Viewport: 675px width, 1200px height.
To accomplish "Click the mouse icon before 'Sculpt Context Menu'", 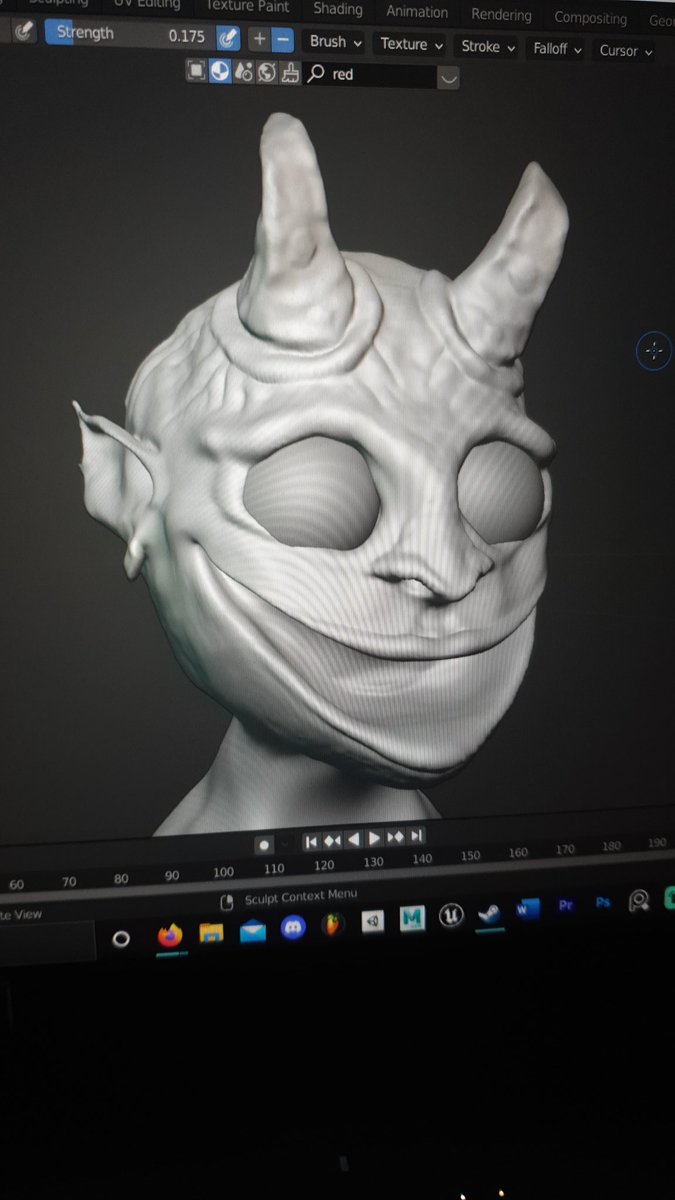I will [226, 902].
